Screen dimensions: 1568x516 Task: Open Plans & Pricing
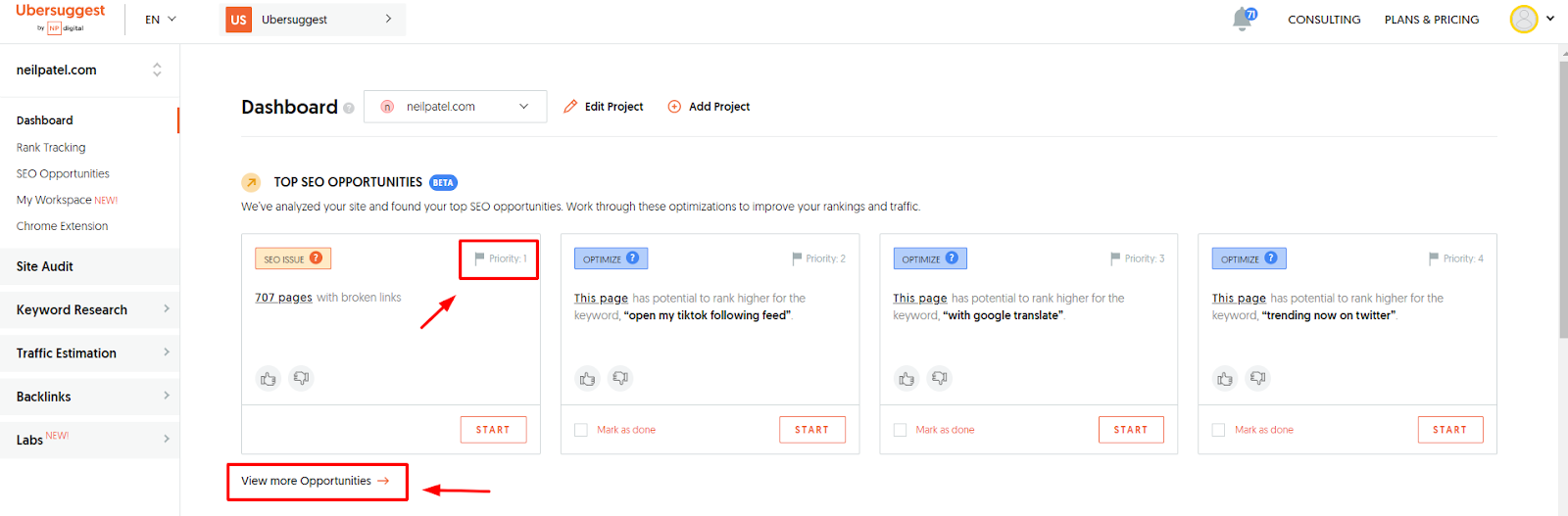pos(1432,20)
